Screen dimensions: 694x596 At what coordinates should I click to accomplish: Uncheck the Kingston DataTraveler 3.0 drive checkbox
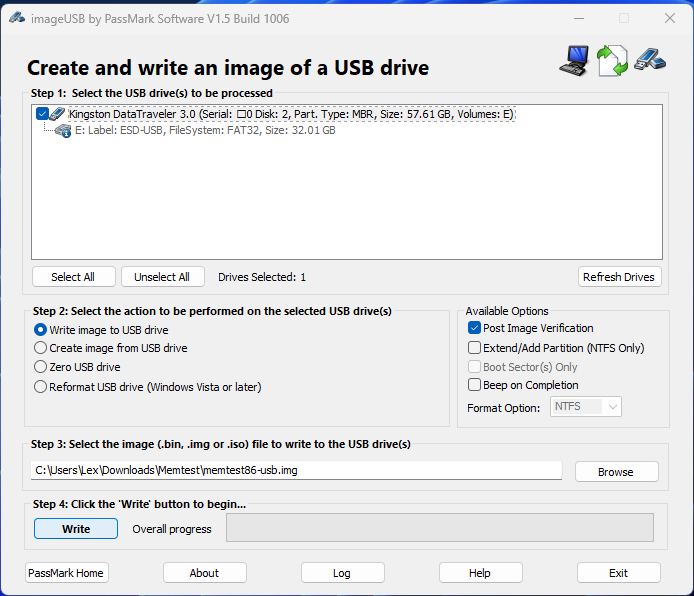point(42,114)
